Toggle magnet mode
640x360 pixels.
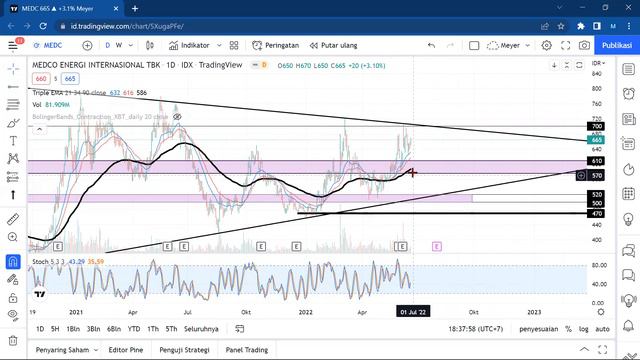click(13, 261)
